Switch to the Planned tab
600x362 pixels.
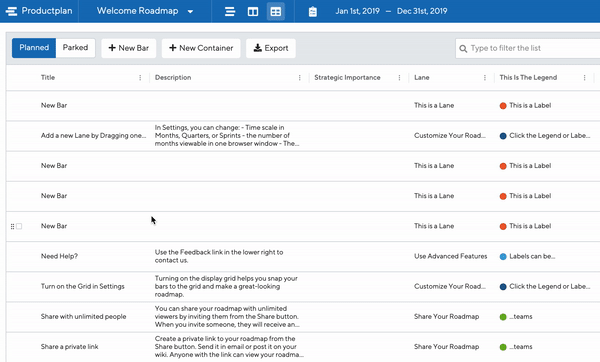tap(34, 48)
